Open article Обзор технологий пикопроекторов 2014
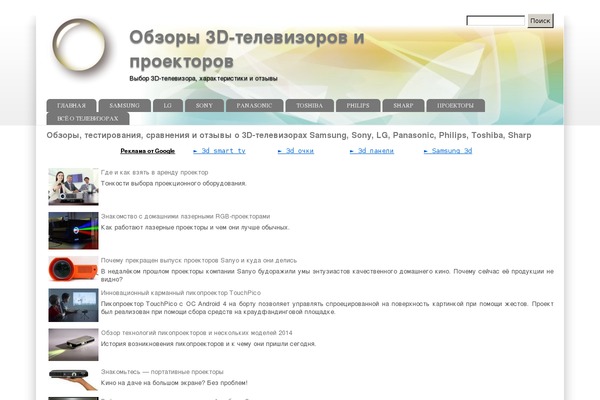The width and height of the screenshot is (600, 400). 197,333
